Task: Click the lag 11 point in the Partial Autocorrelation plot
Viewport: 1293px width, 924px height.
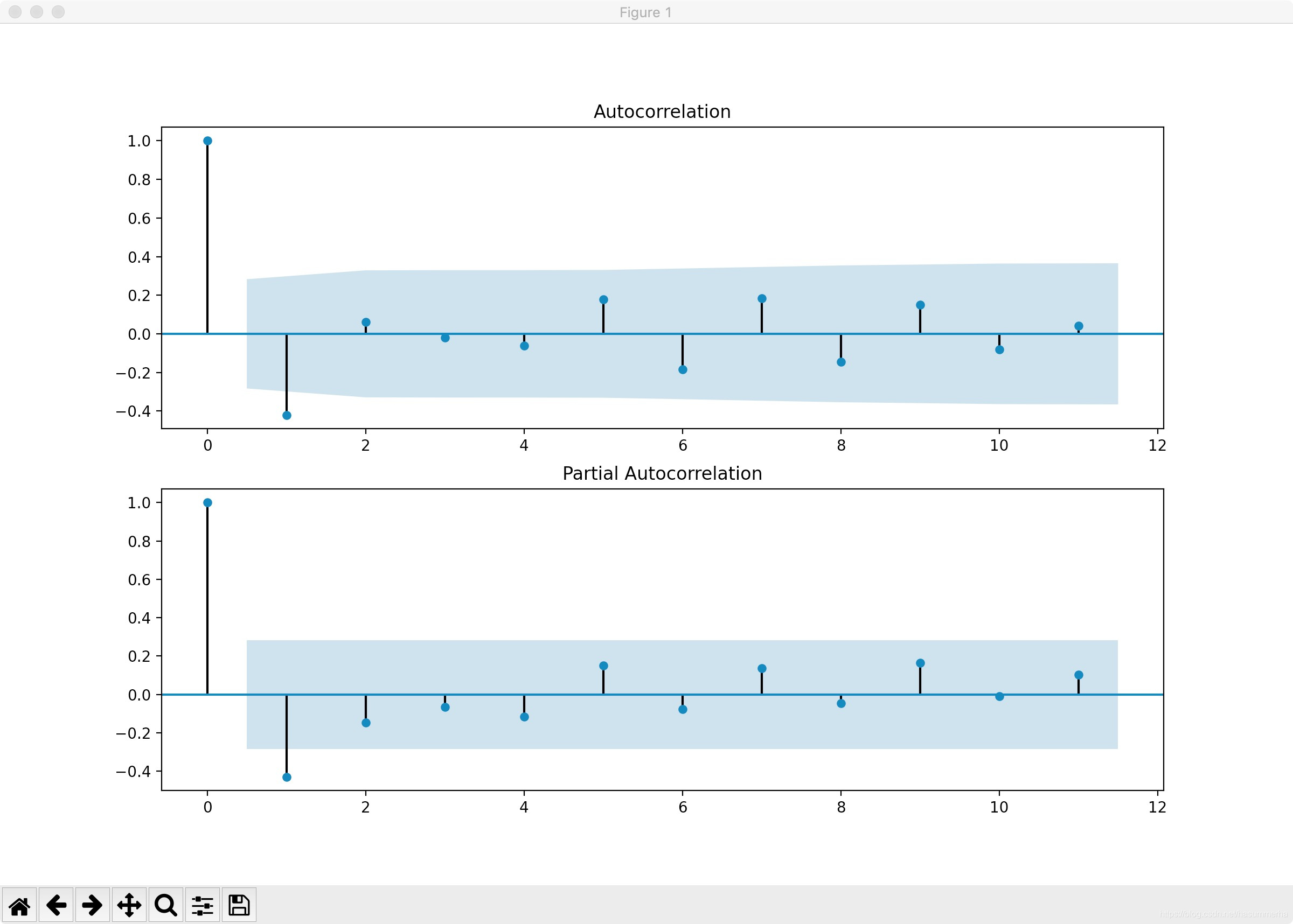Action: [1079, 675]
